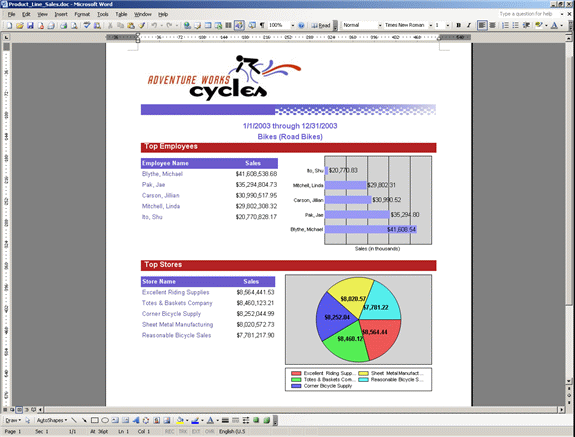Open the File menu
The image size is (575, 437).
12,14
